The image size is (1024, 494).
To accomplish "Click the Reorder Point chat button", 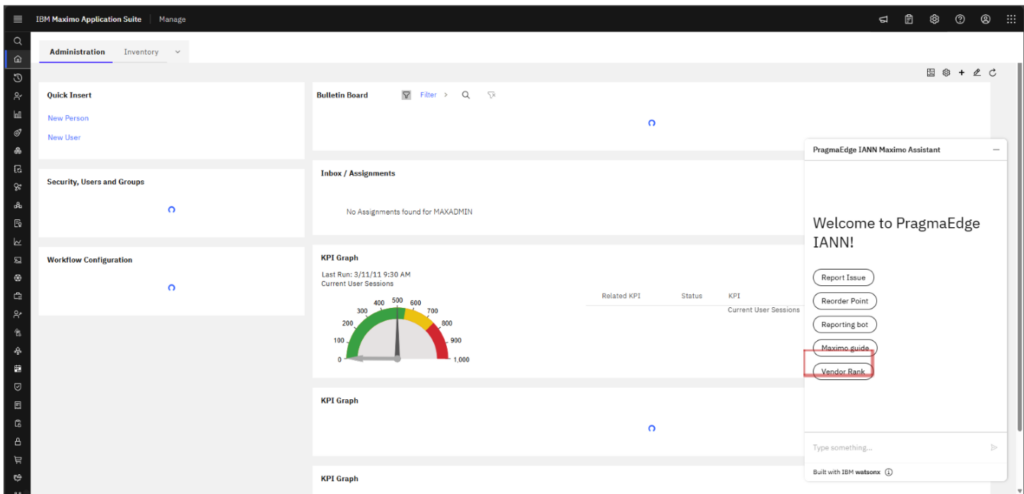I will click(x=845, y=301).
